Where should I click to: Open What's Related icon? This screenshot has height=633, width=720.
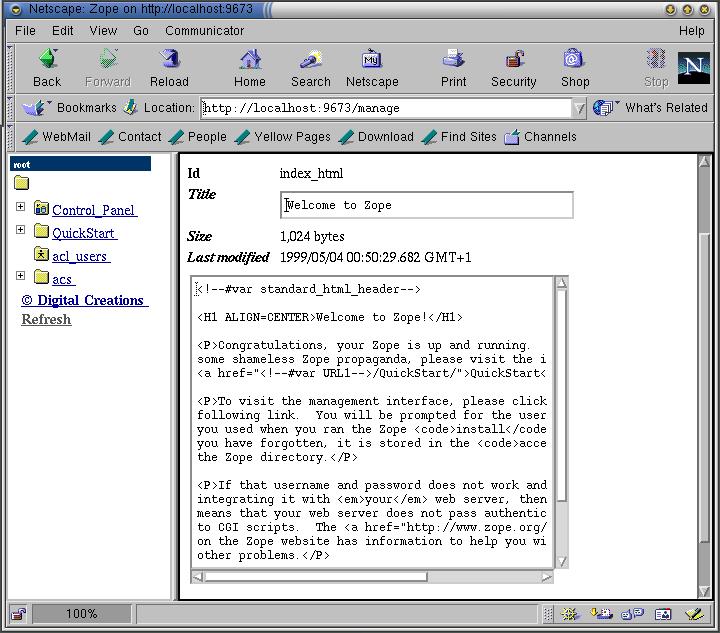click(x=605, y=108)
